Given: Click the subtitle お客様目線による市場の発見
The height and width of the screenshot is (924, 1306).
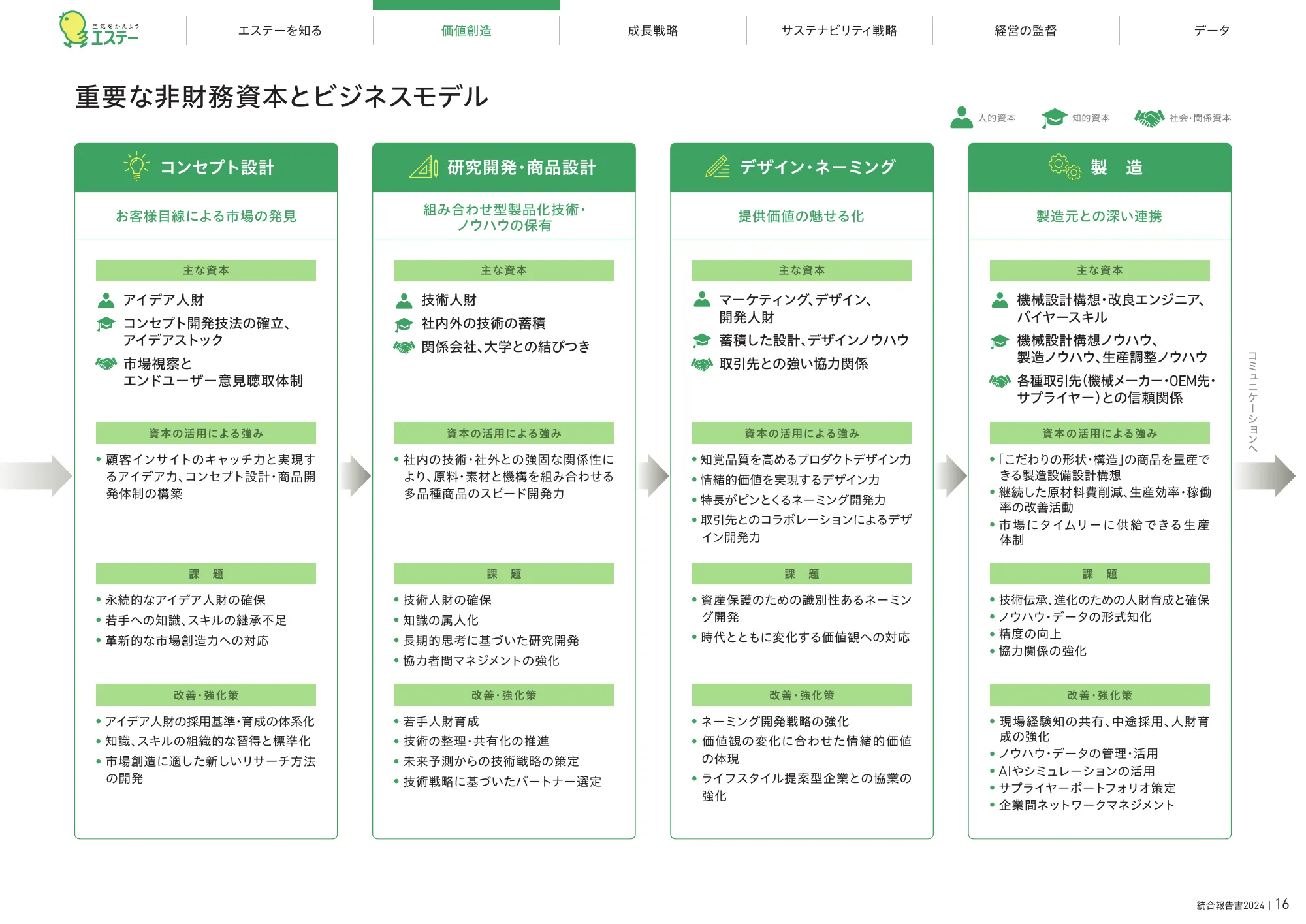Looking at the screenshot, I should pos(206,216).
